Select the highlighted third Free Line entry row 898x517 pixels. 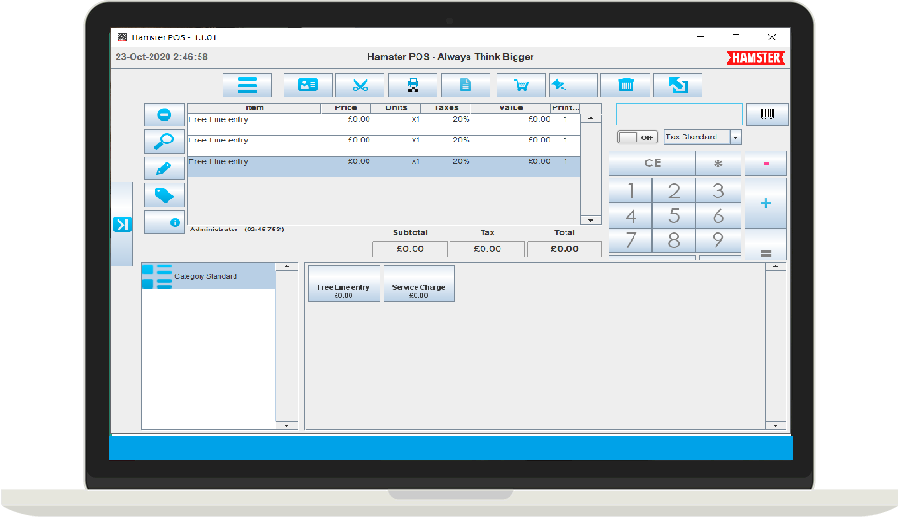(x=384, y=167)
